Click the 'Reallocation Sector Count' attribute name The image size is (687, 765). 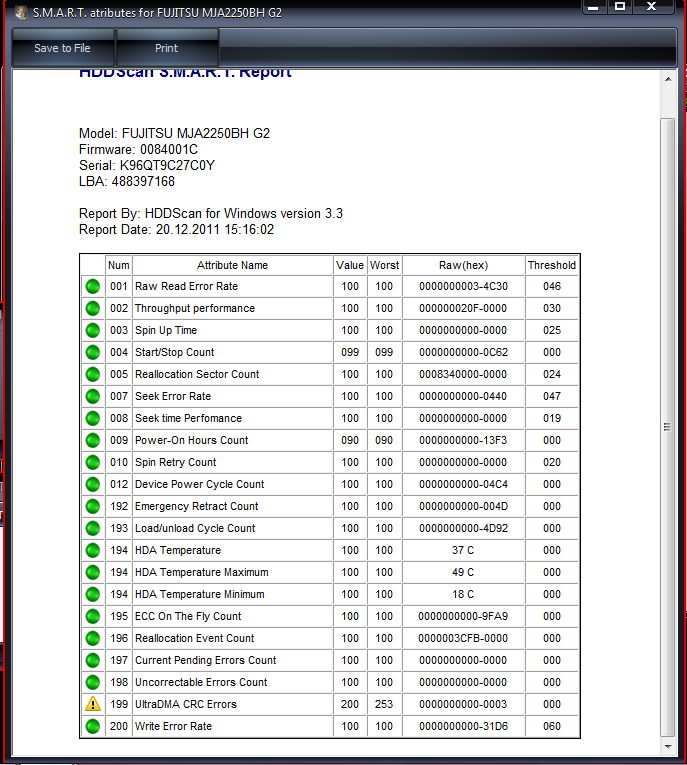coord(197,374)
